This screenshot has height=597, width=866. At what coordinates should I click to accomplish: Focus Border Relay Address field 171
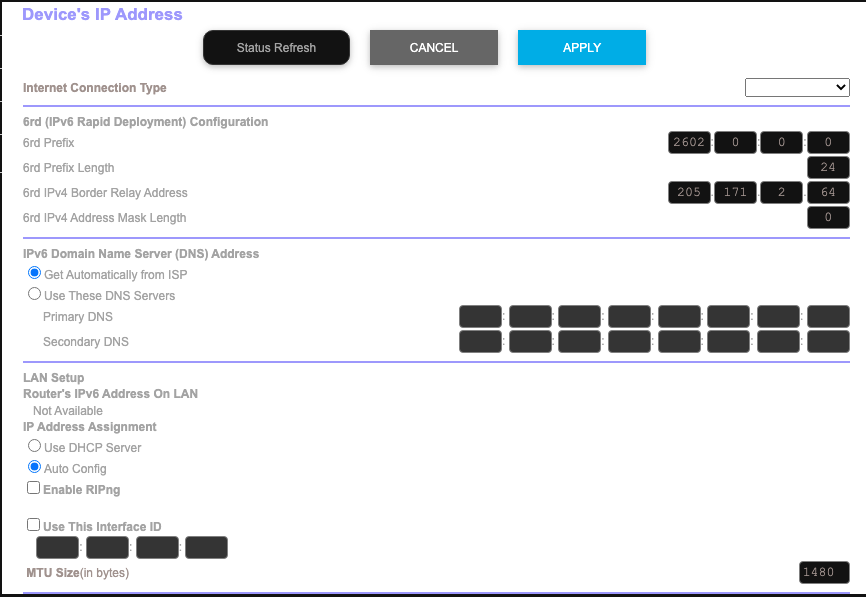[735, 192]
